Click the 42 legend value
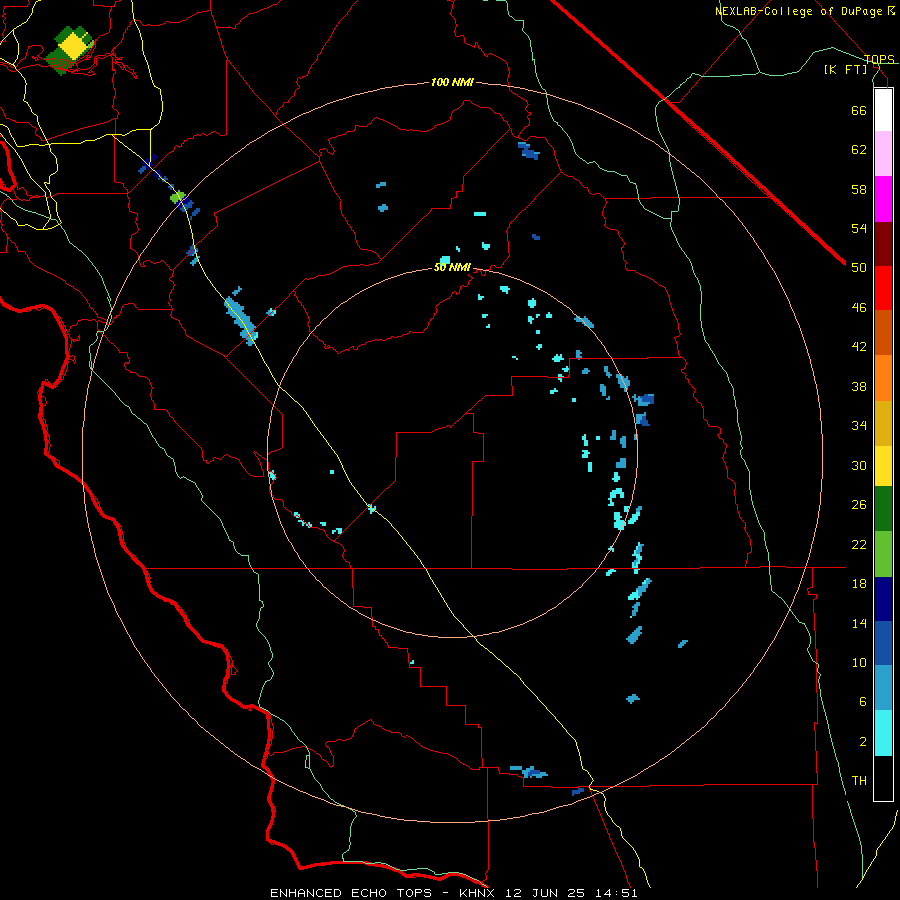The height and width of the screenshot is (900, 900). tap(859, 347)
